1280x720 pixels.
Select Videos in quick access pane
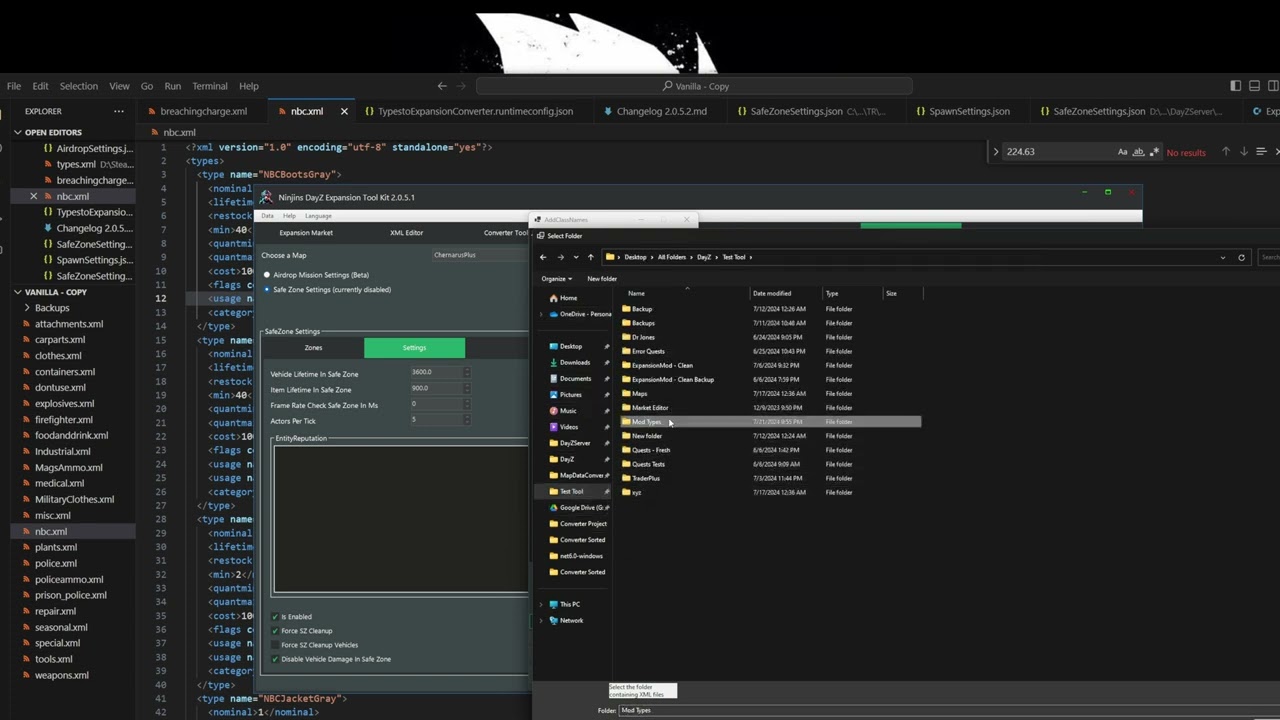[568, 426]
